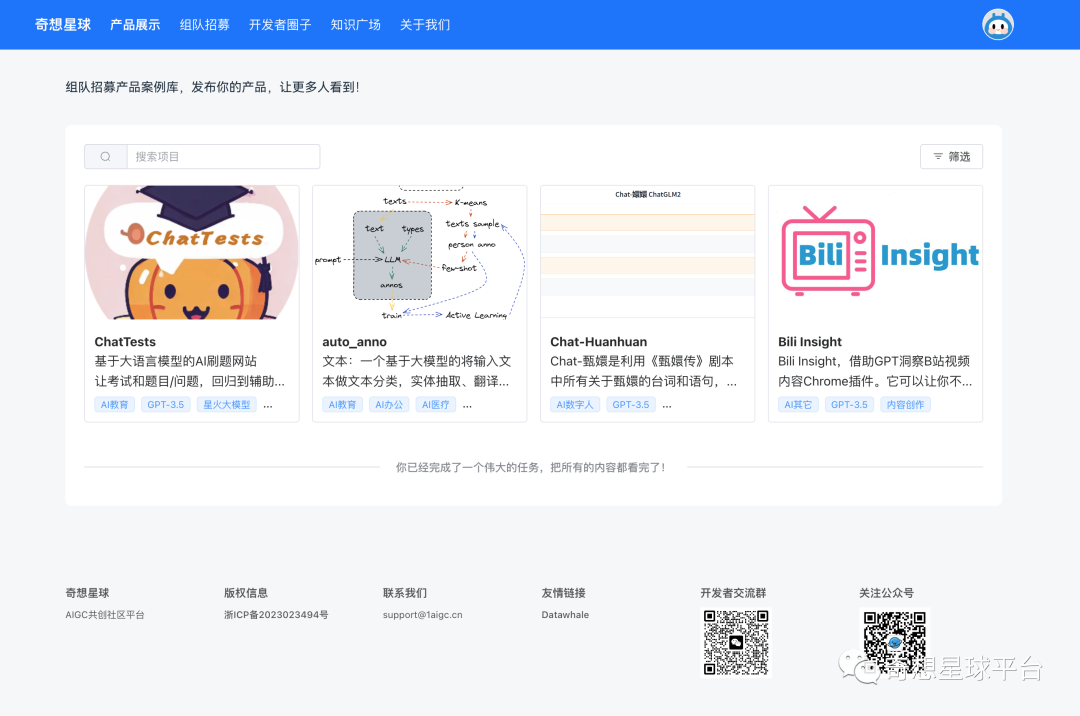Click the 浙ICP备2023023494号 link
1080x716 pixels.
point(276,615)
